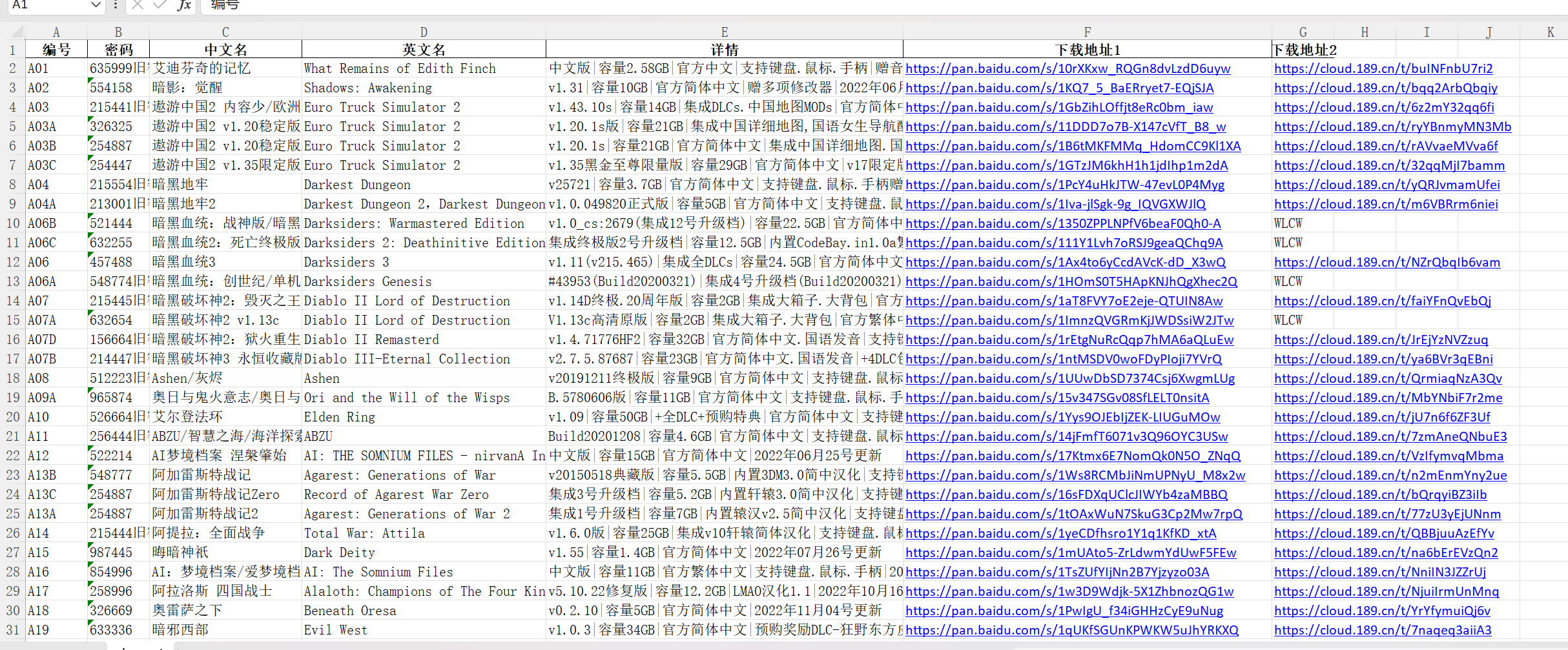Select the password cell 965874

[118, 398]
